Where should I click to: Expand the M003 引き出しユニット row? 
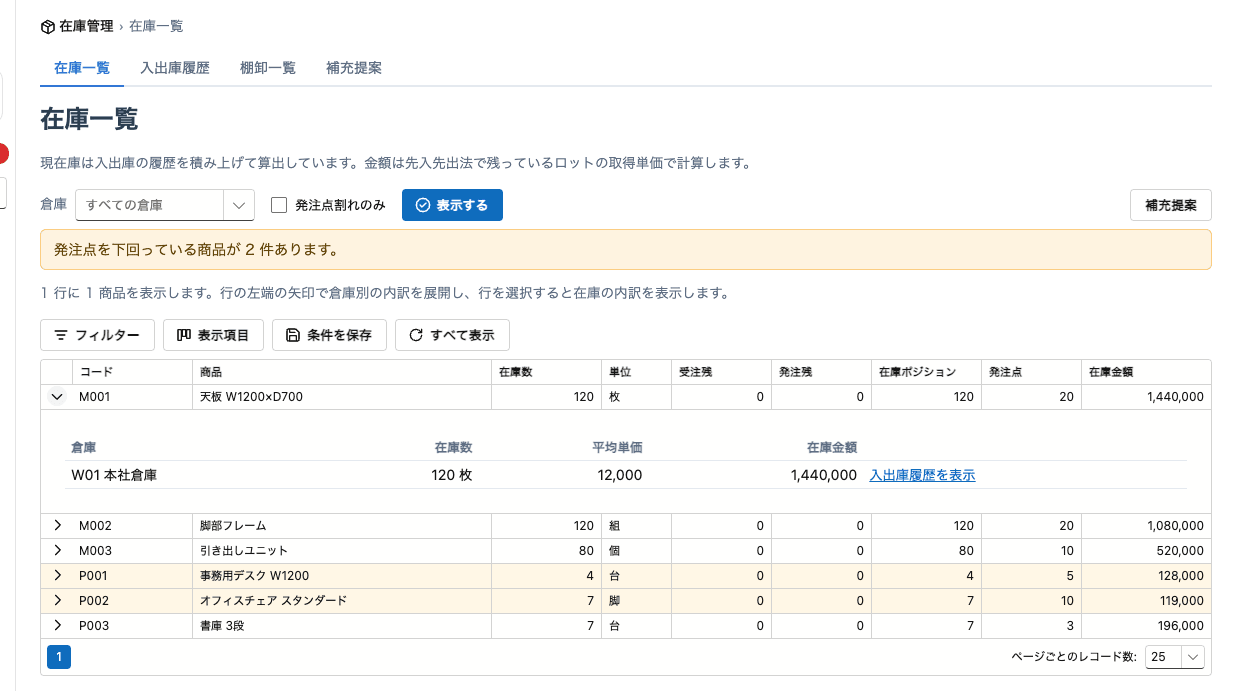[x=57, y=551]
